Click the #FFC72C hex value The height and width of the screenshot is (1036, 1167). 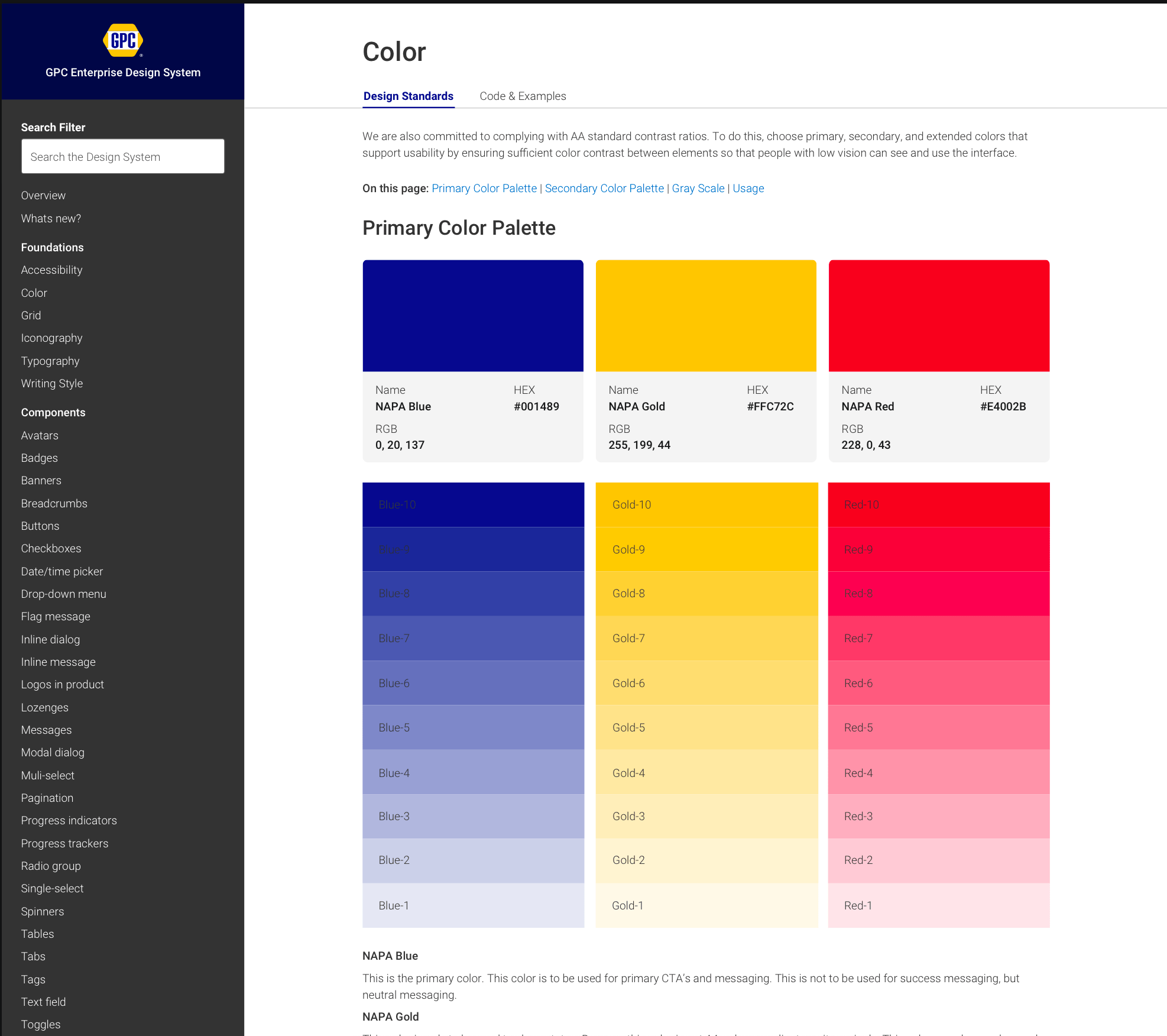[x=770, y=406]
